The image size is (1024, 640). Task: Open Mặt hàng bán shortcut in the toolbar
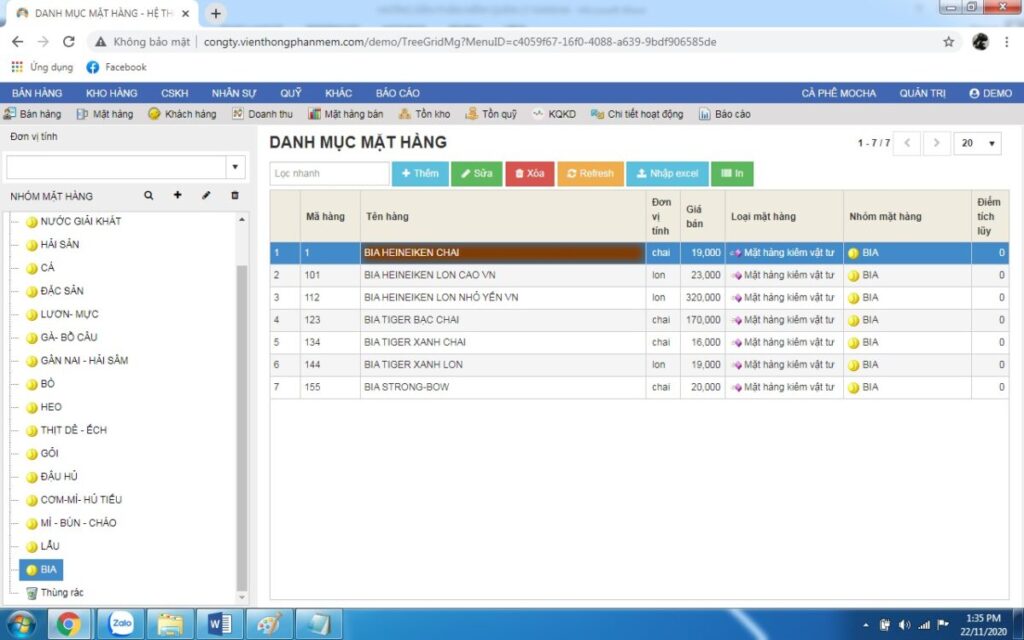345,114
